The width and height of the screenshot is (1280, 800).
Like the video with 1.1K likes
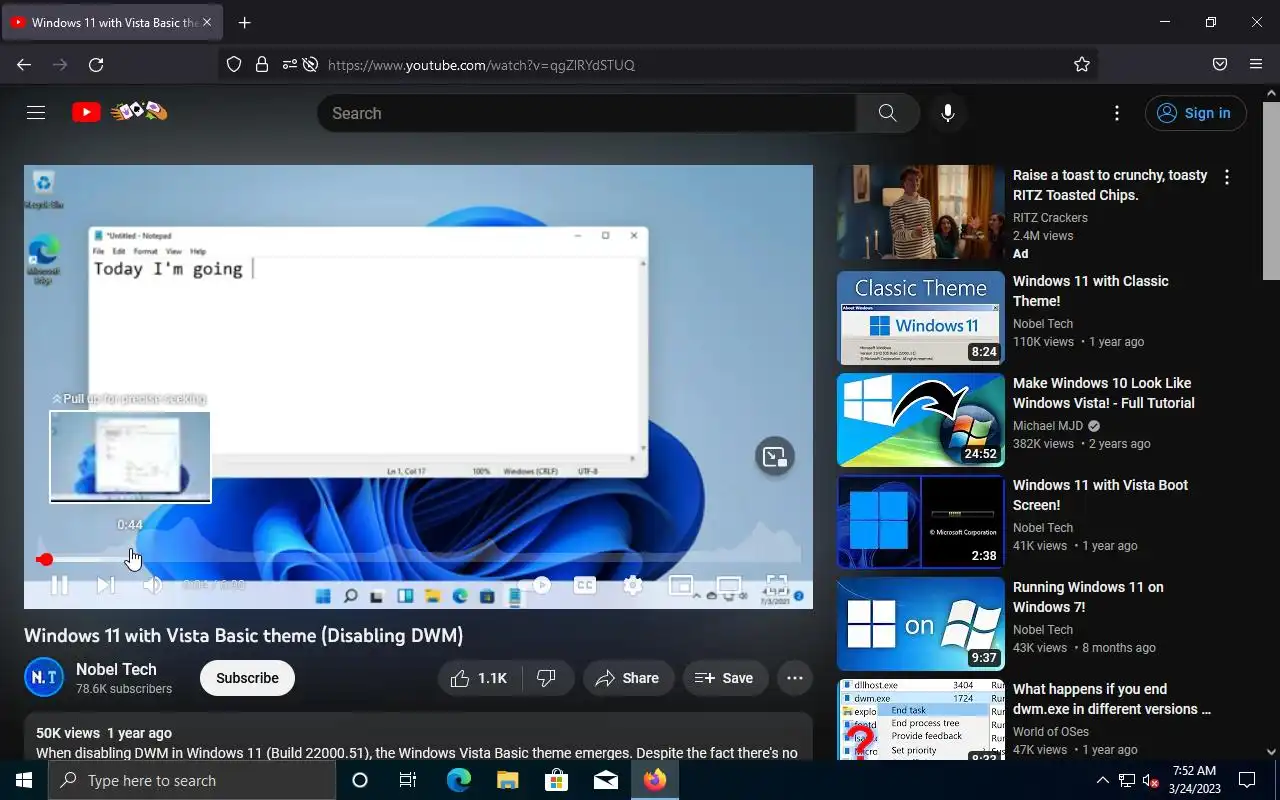point(479,678)
